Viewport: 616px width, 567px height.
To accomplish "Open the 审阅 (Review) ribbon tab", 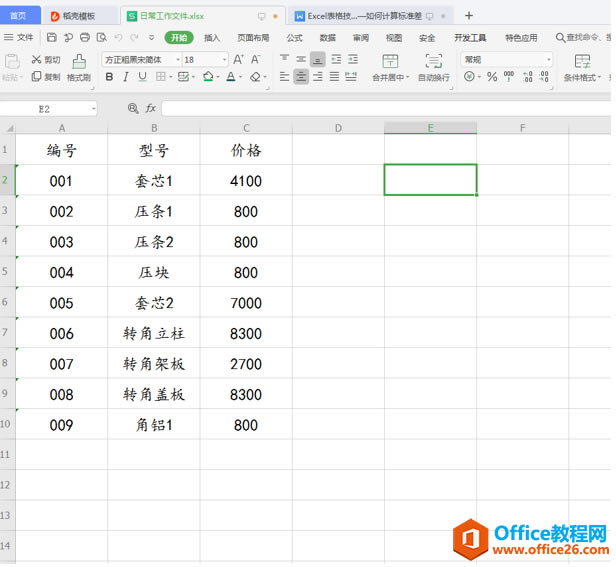I will [x=361, y=38].
